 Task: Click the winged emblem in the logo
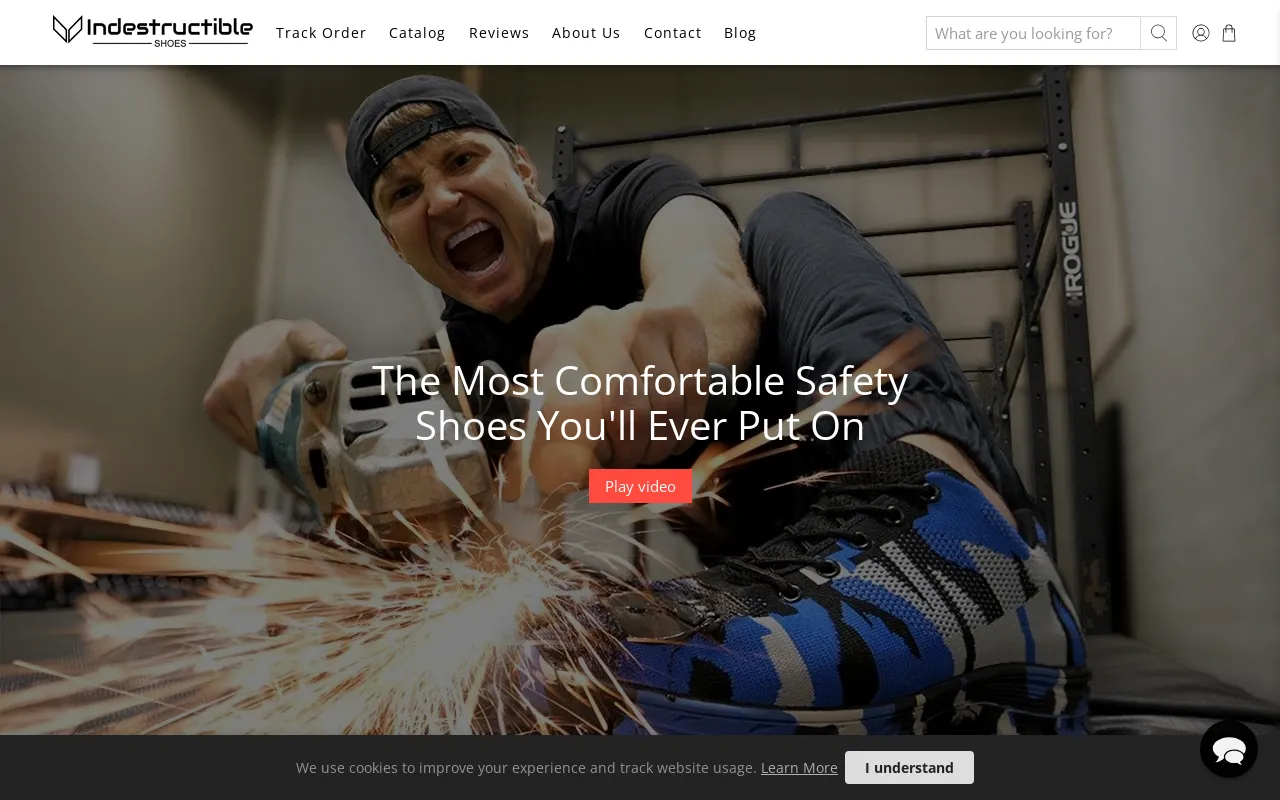tap(67, 29)
